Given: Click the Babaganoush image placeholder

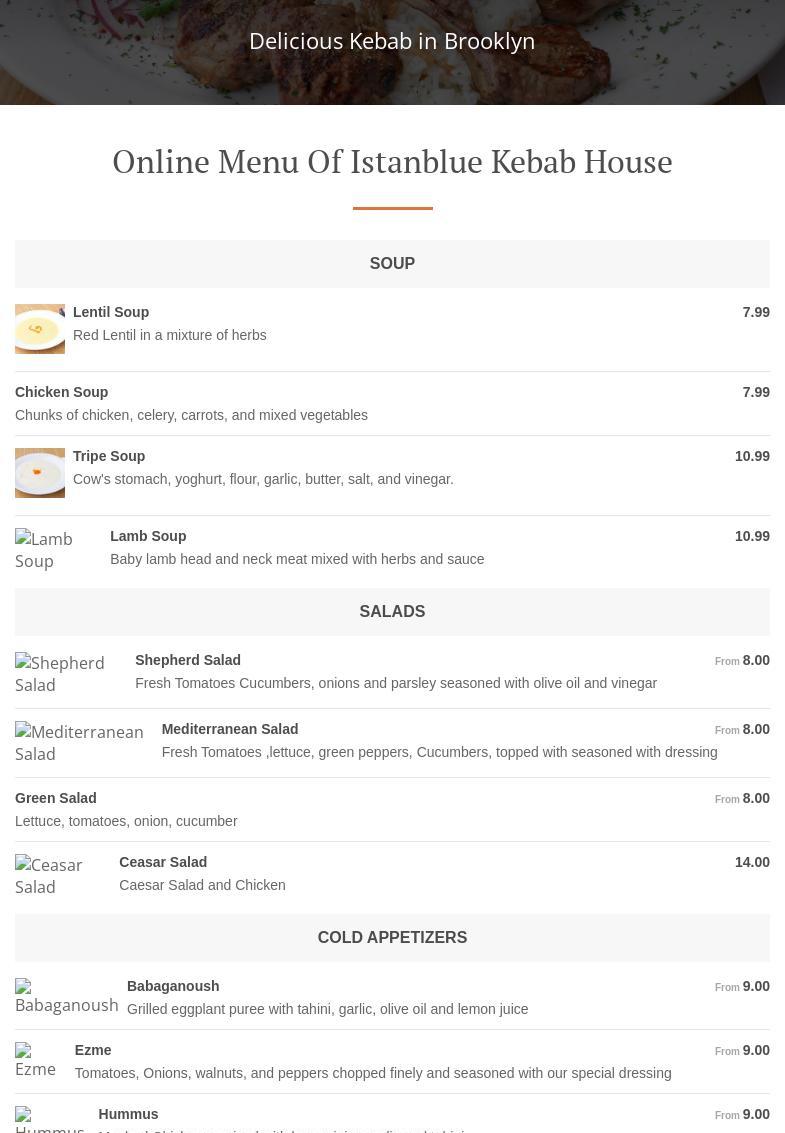Looking at the screenshot, I should [66, 997].
